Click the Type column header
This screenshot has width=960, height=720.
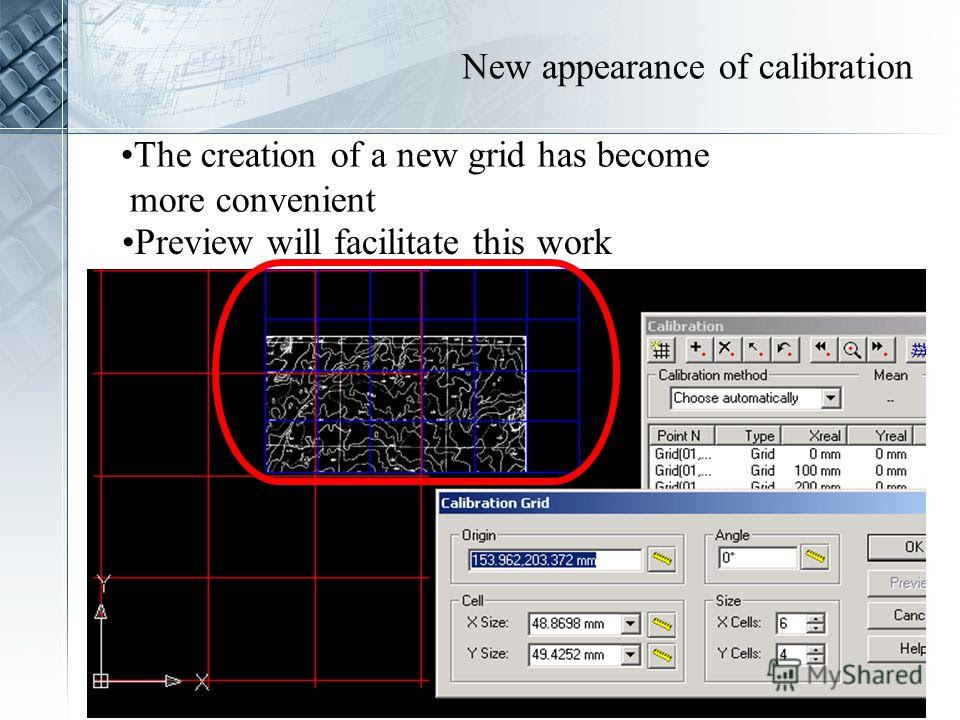point(749,435)
